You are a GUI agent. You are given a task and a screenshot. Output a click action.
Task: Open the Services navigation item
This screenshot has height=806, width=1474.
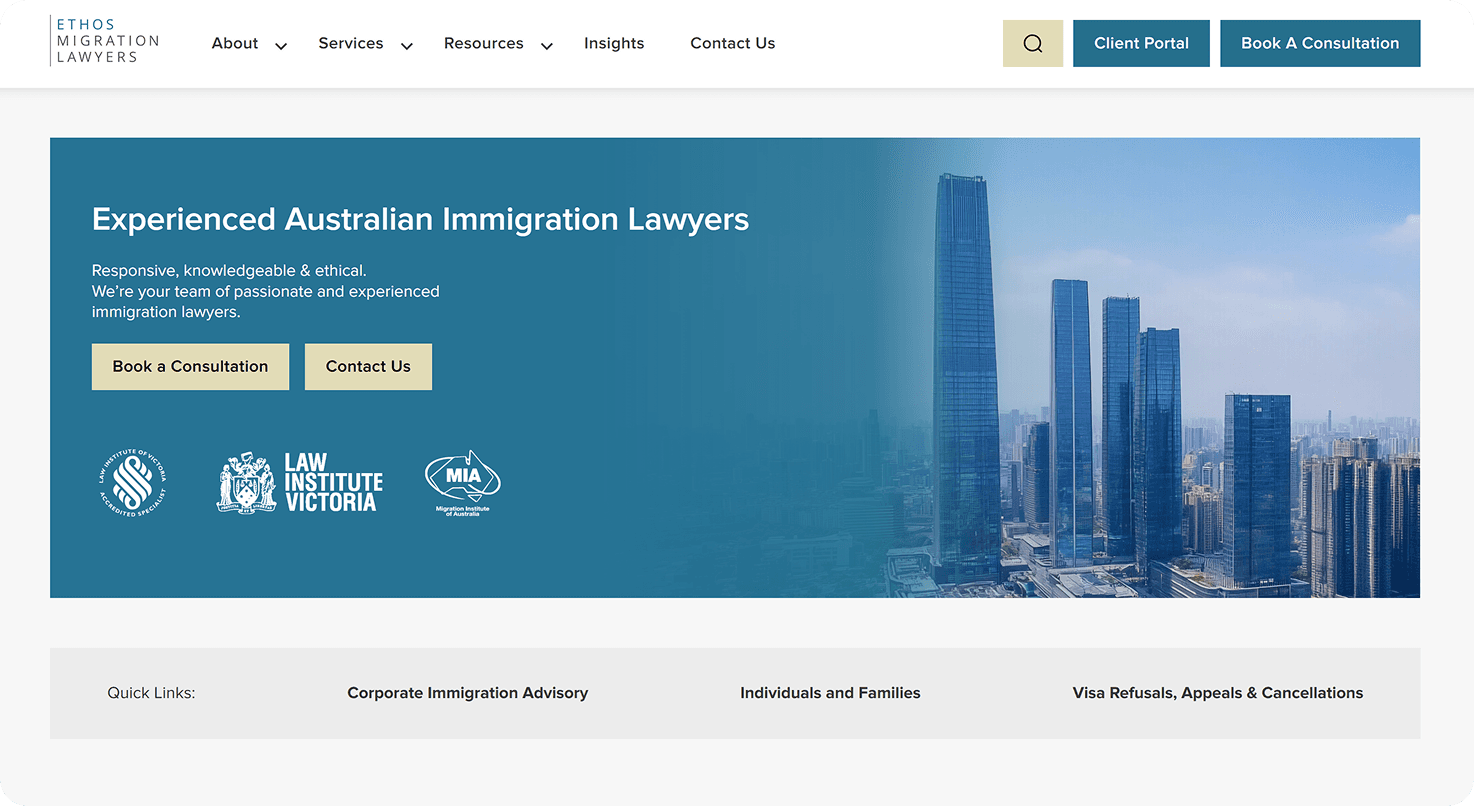(351, 43)
